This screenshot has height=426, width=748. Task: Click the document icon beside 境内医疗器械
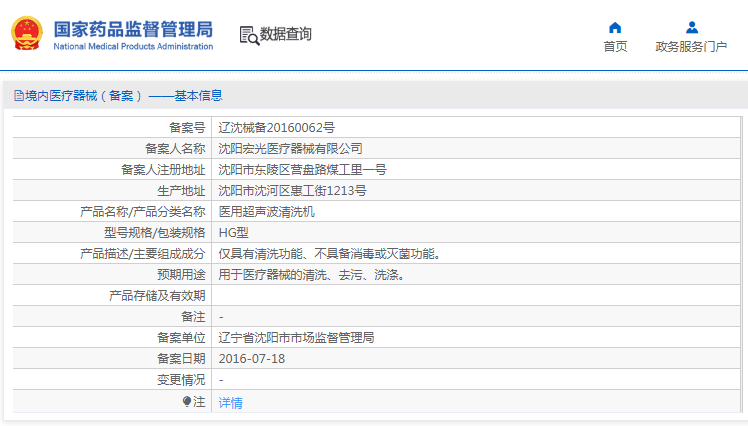19,96
